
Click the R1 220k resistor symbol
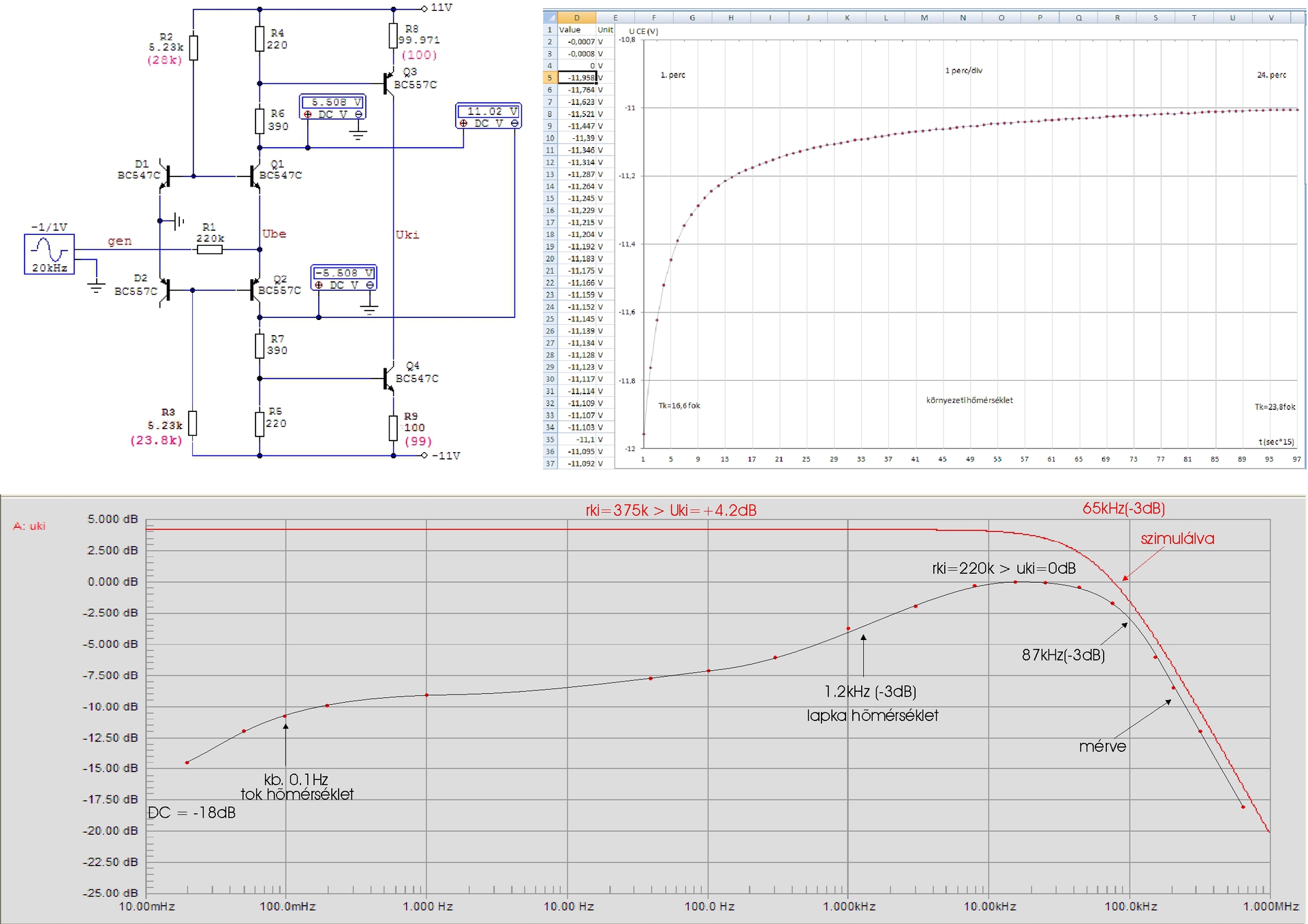click(209, 250)
